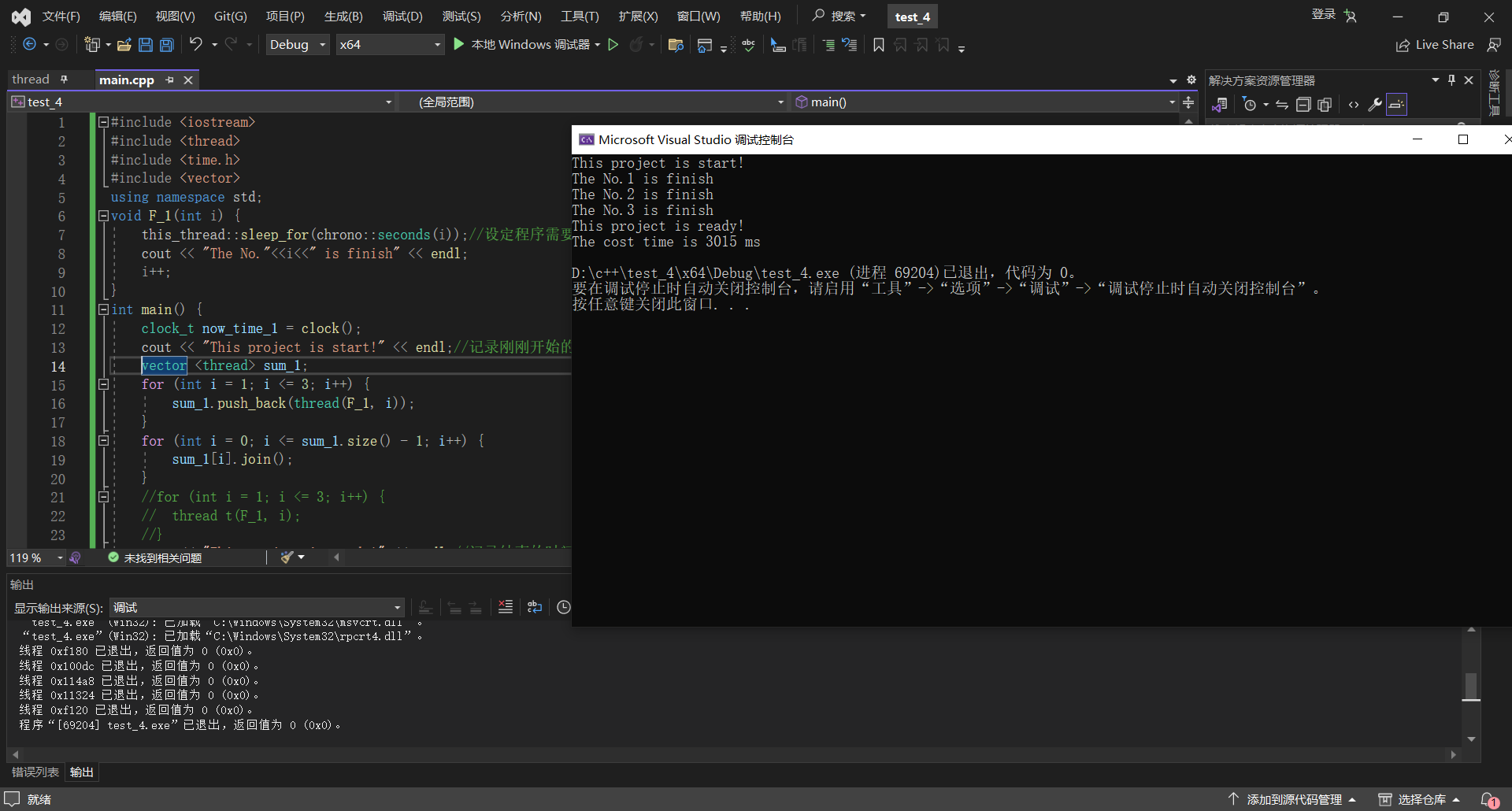Toggle a bookmark with the bookmark icon
This screenshot has width=1512, height=811.
click(x=878, y=45)
